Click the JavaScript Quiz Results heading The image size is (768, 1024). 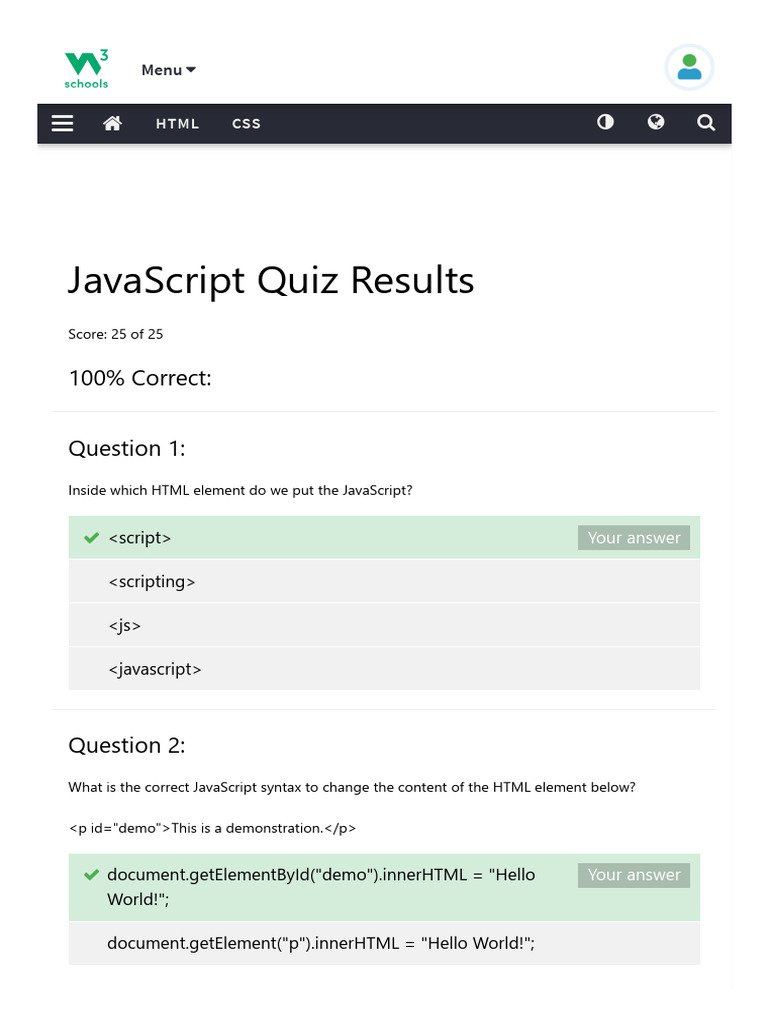271,281
